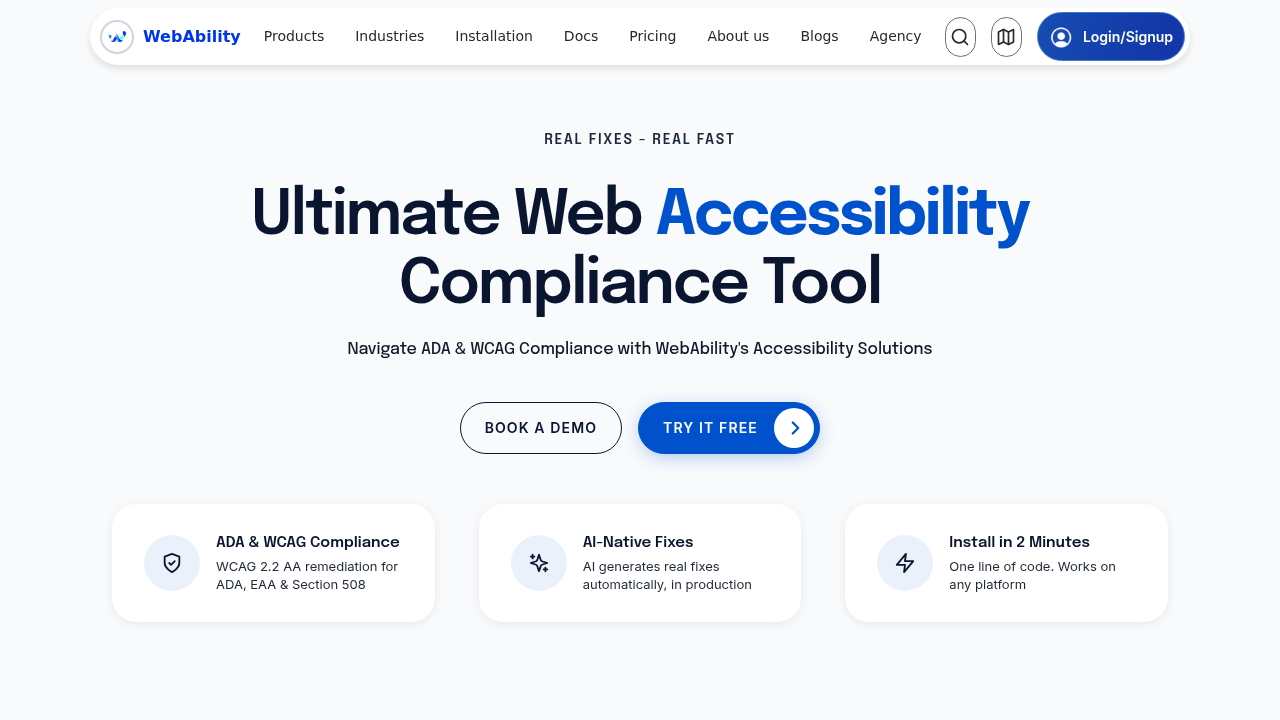This screenshot has height=720, width=1280.
Task: Click the arrow icon in Try It Free
Action: click(794, 428)
